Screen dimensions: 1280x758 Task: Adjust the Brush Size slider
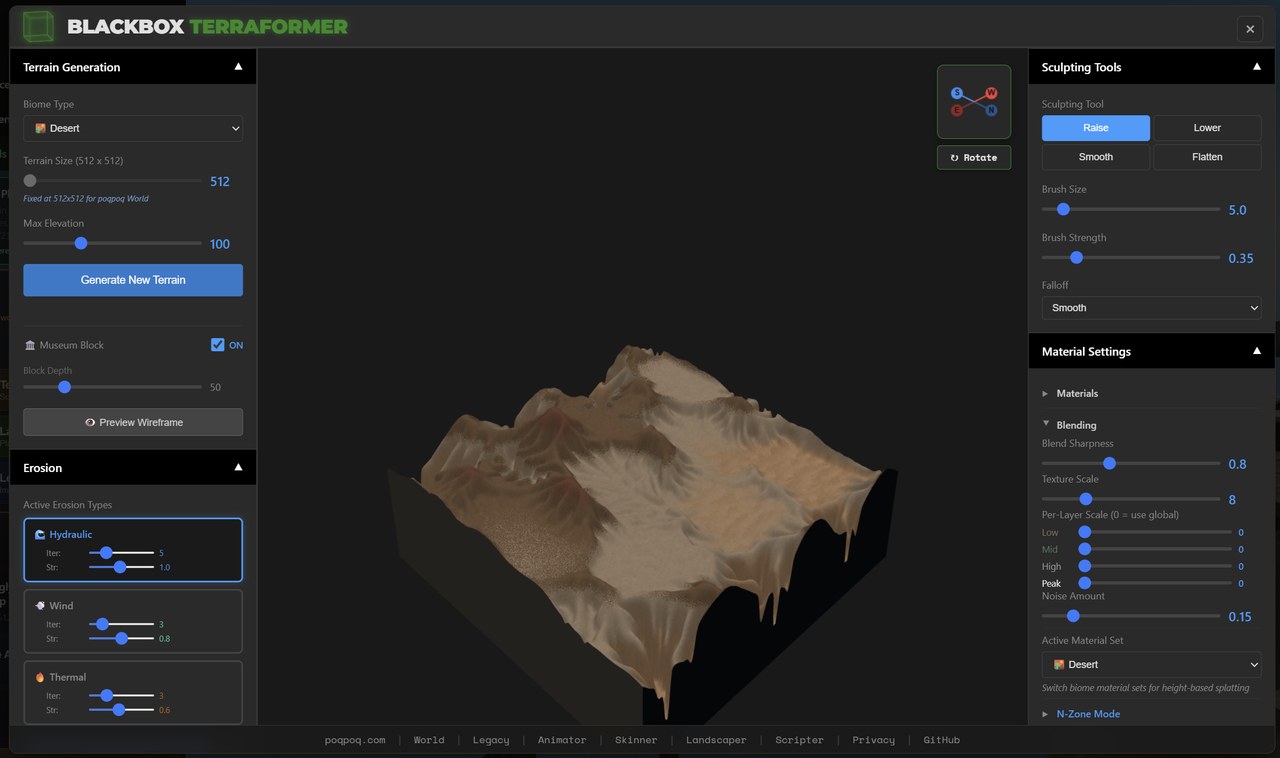1131,209
